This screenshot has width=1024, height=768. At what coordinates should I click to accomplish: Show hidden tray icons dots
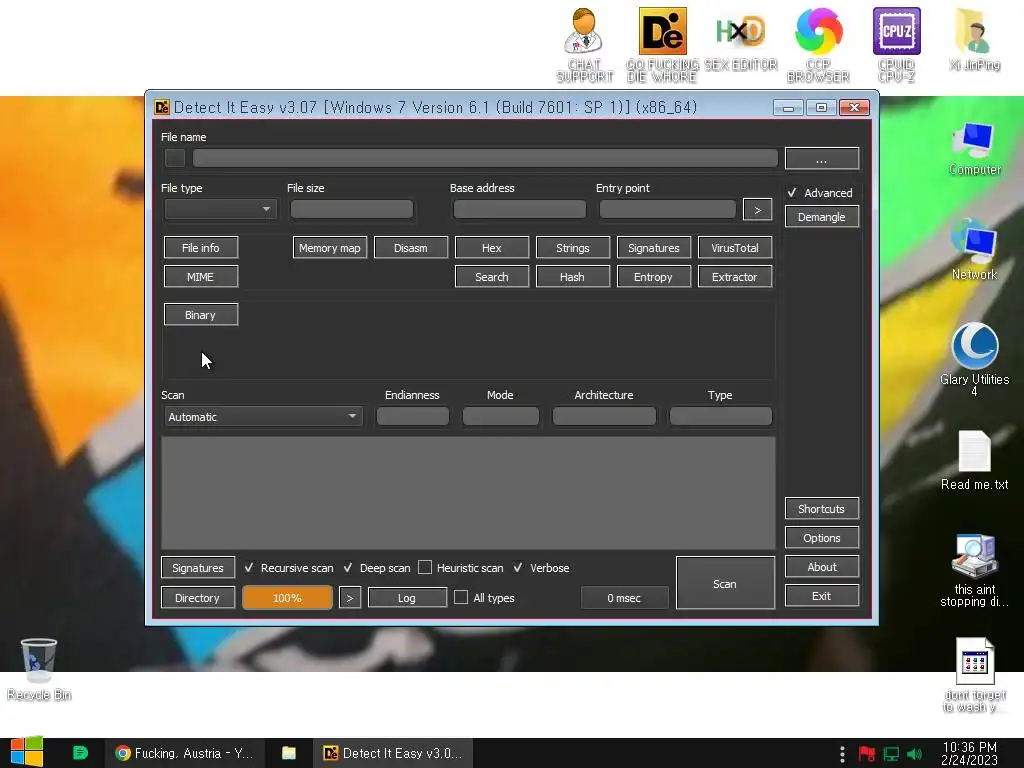[x=842, y=754]
